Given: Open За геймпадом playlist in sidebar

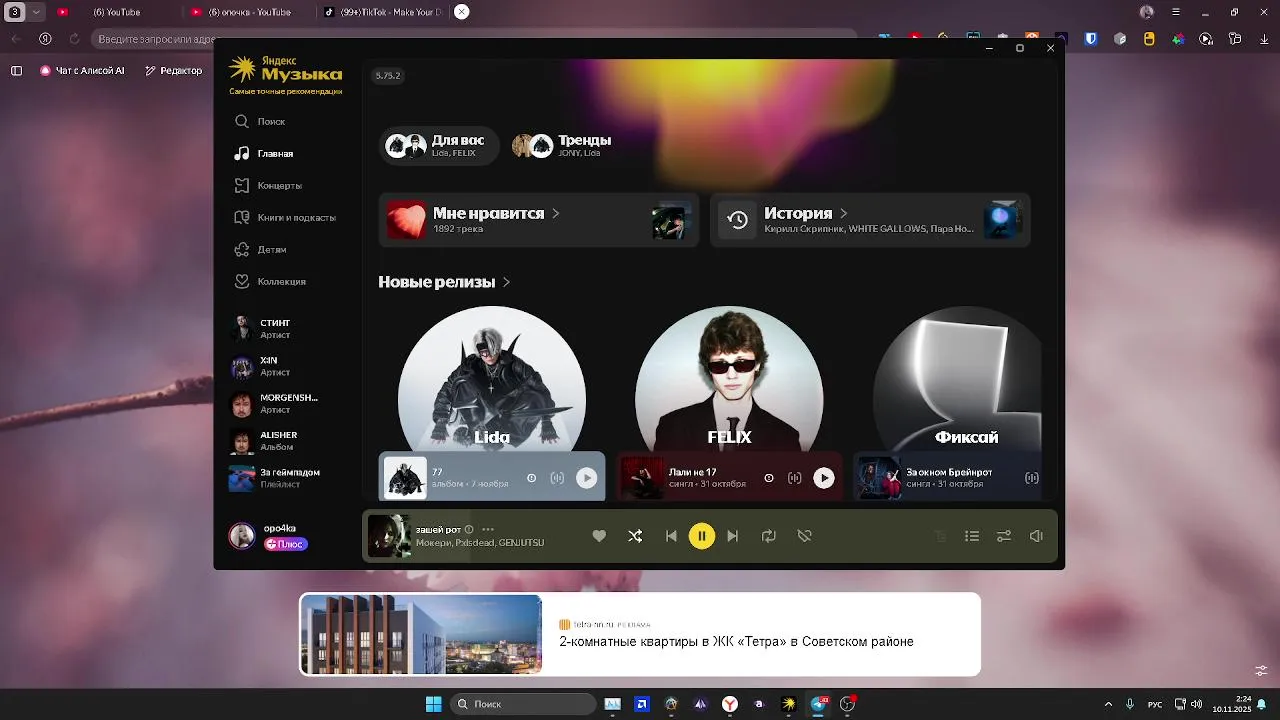Looking at the screenshot, I should click(275, 478).
